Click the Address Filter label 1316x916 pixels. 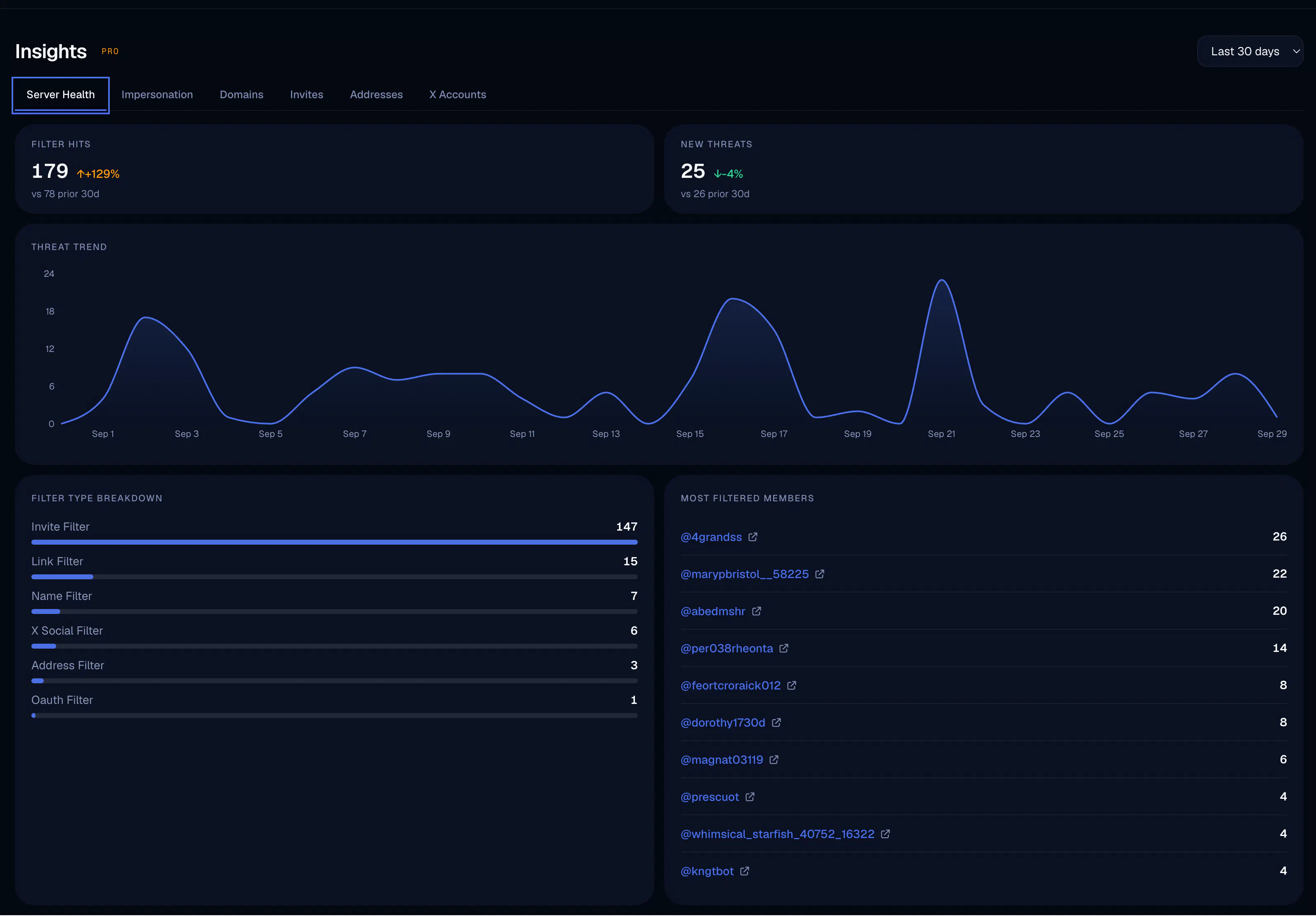coord(68,665)
